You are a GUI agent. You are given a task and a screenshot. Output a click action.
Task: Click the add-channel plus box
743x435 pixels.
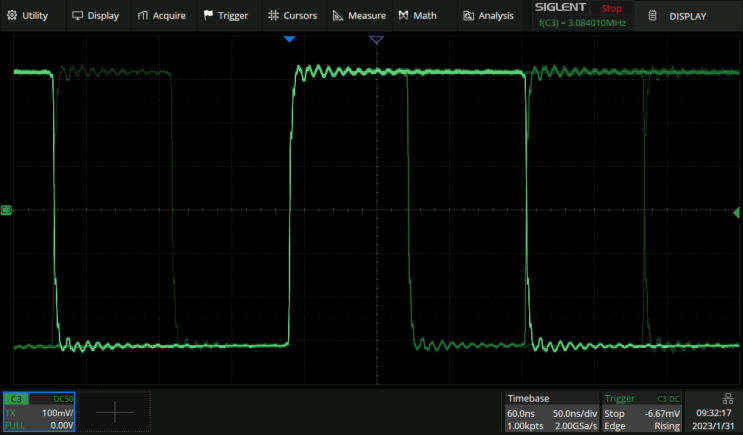click(x=114, y=411)
